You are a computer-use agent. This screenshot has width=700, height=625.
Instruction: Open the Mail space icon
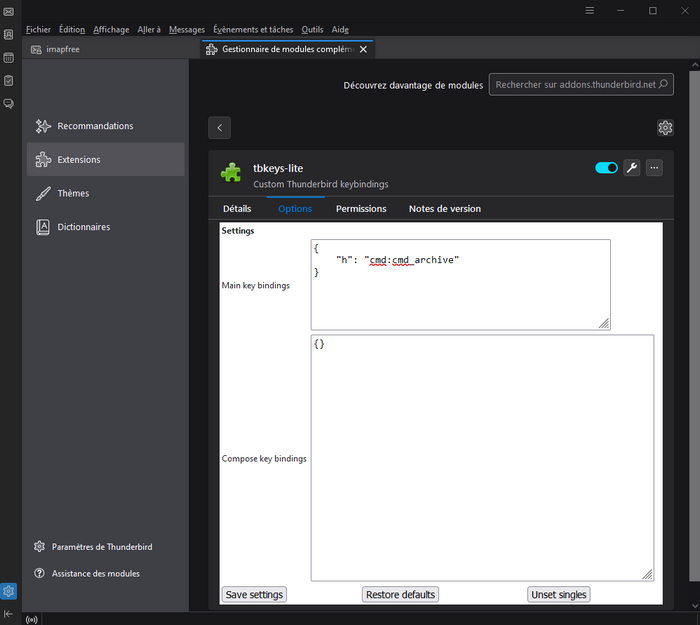pyautogui.click(x=8, y=12)
